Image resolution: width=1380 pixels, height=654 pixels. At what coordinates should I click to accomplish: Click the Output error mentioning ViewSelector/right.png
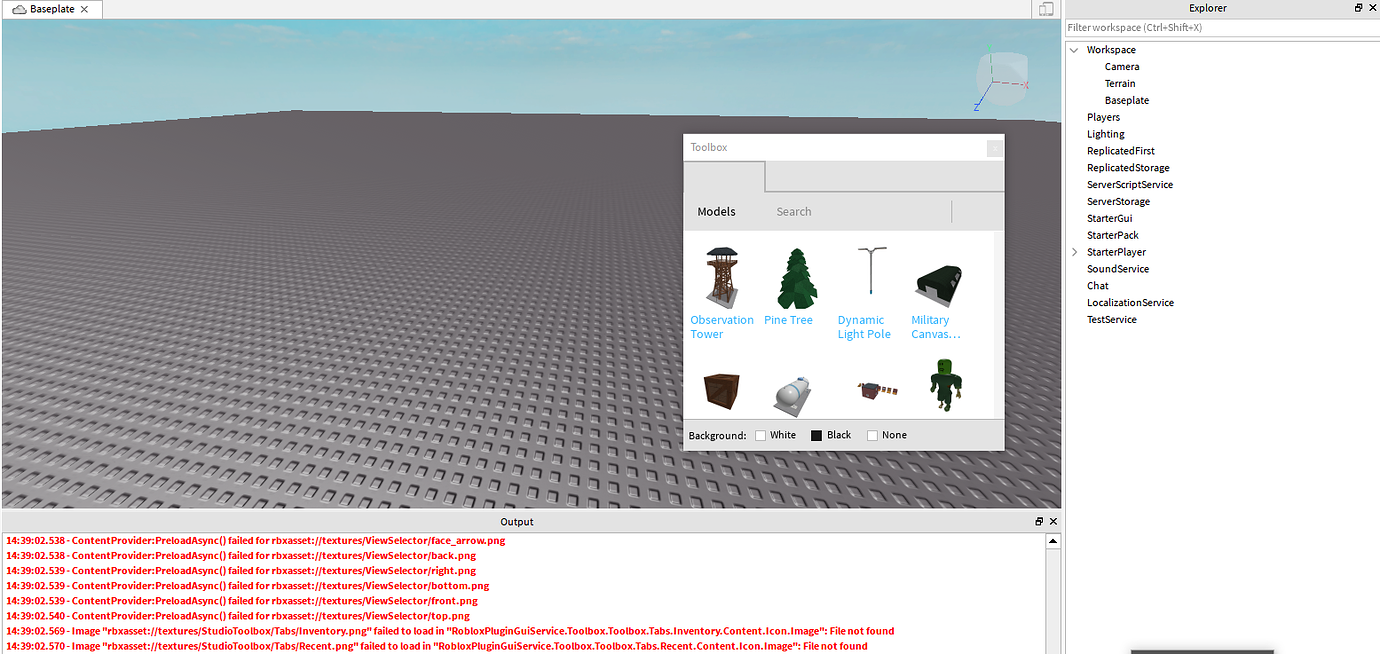coord(241,571)
